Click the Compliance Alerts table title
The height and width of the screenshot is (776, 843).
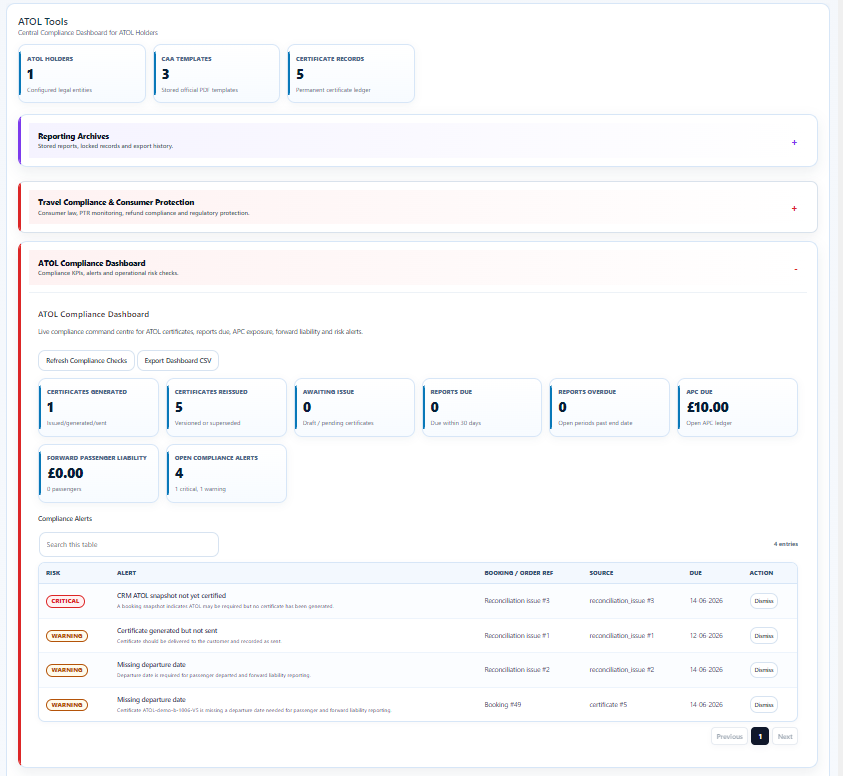tap(65, 519)
